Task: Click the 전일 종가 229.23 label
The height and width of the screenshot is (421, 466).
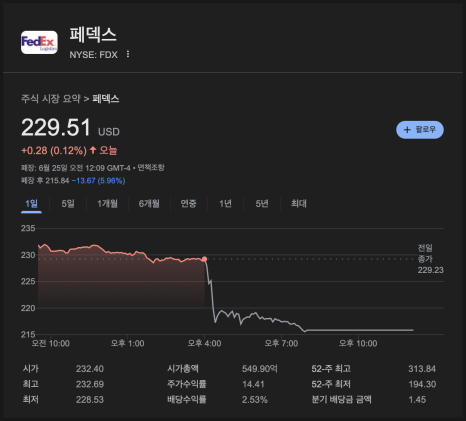Action: coord(430,259)
